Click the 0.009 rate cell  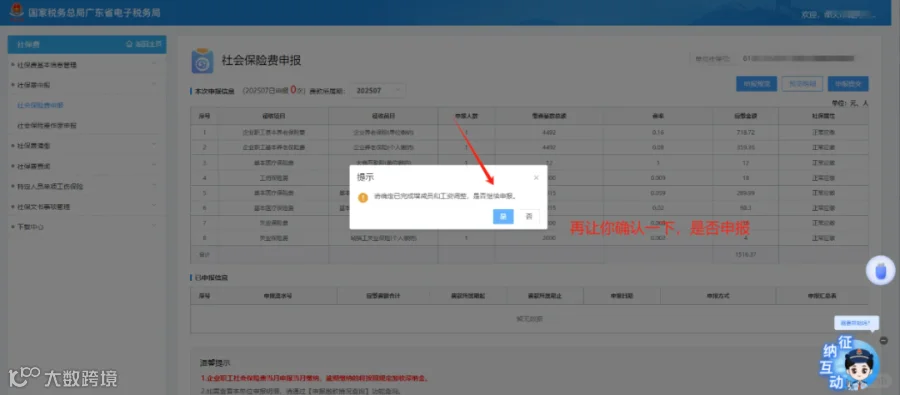[x=658, y=178]
